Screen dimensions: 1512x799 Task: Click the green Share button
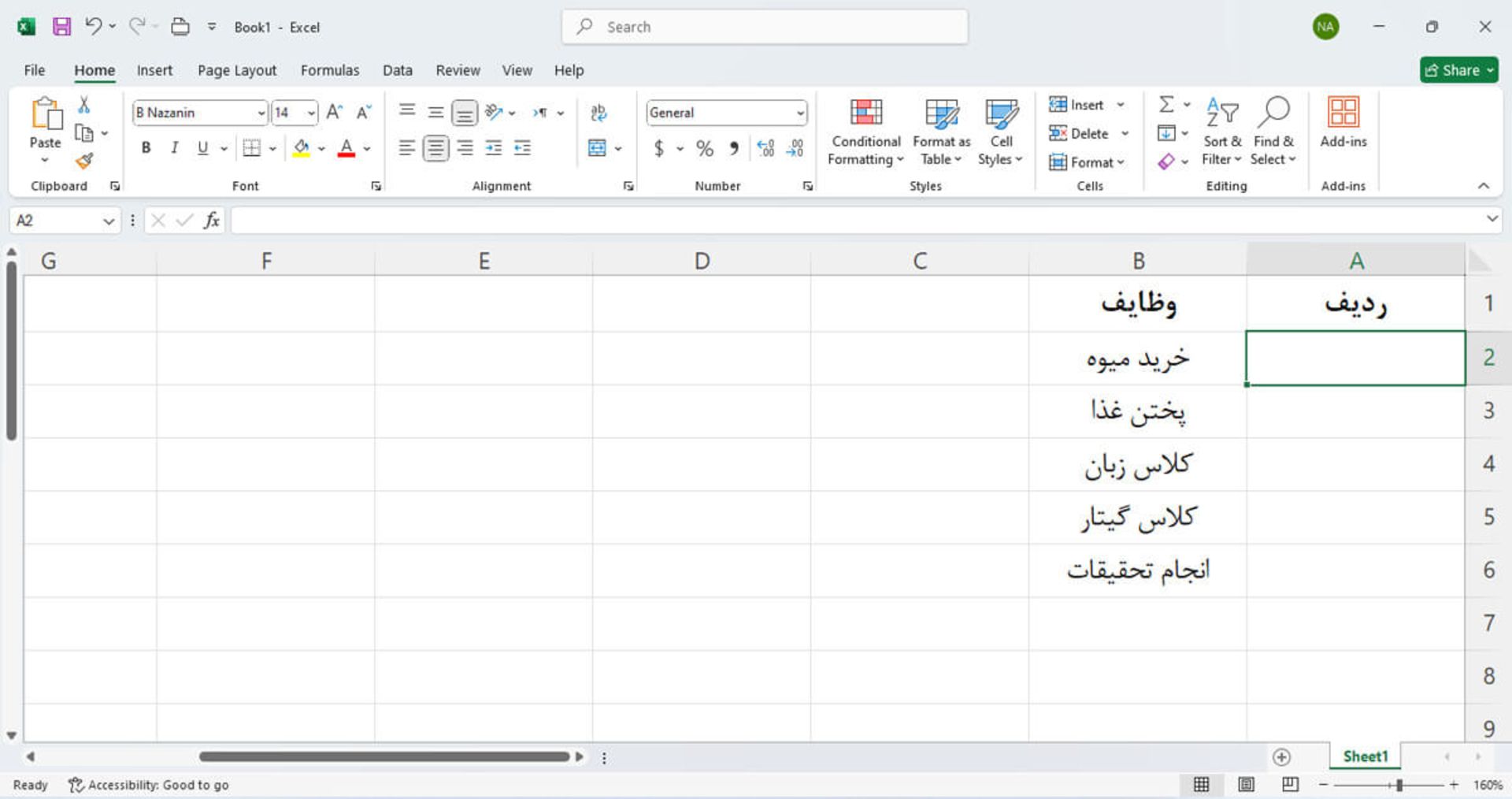click(1458, 70)
